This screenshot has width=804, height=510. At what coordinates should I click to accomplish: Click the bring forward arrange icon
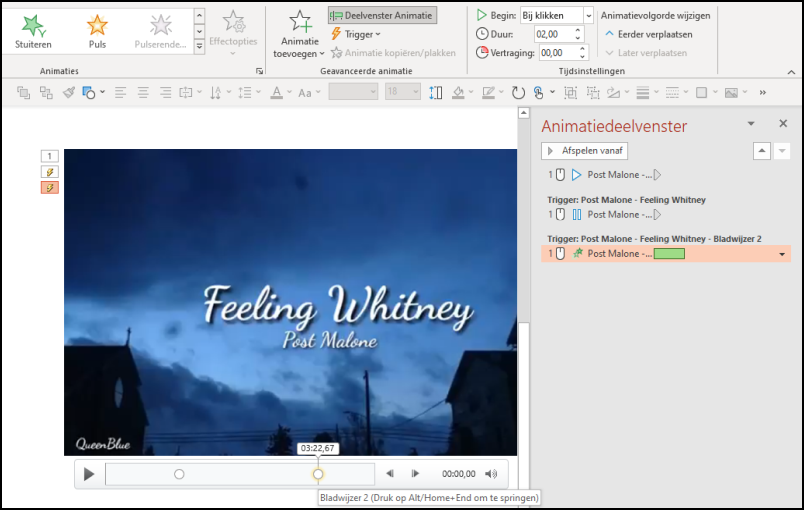[x=23, y=93]
